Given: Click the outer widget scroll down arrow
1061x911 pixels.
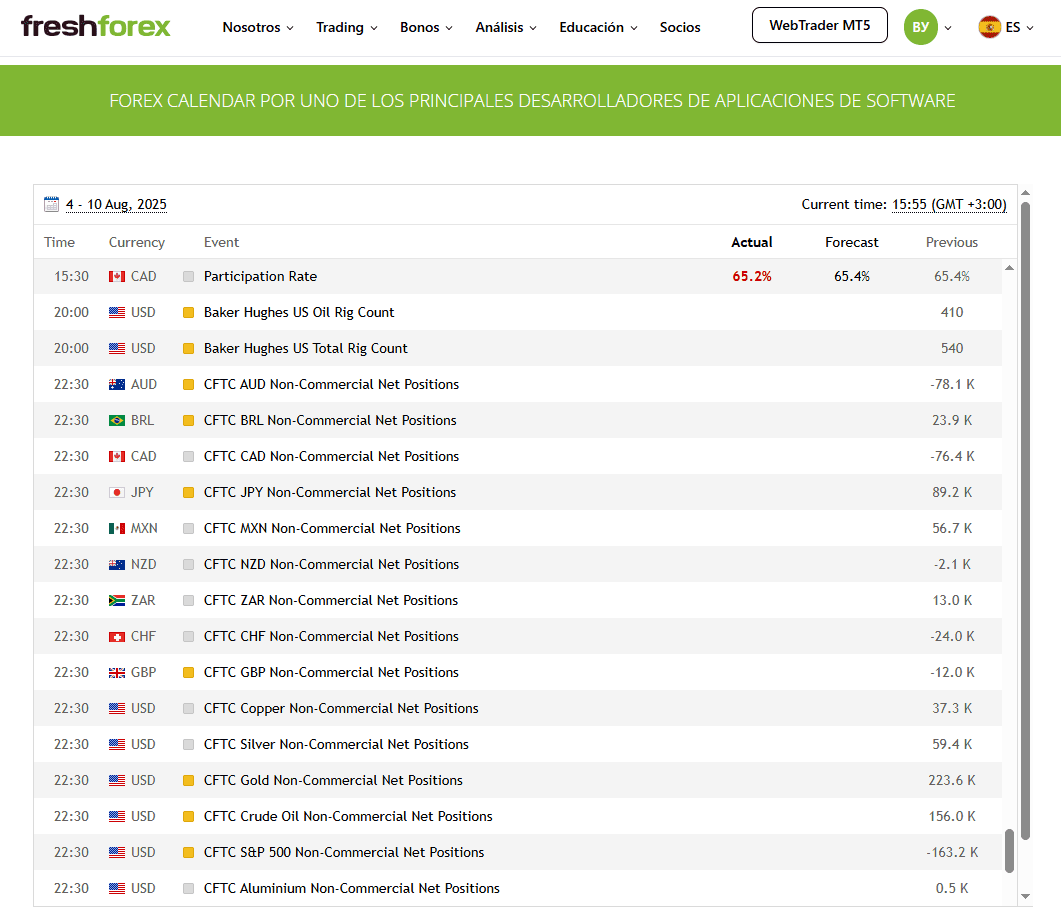Looking at the screenshot, I should pos(1025,896).
